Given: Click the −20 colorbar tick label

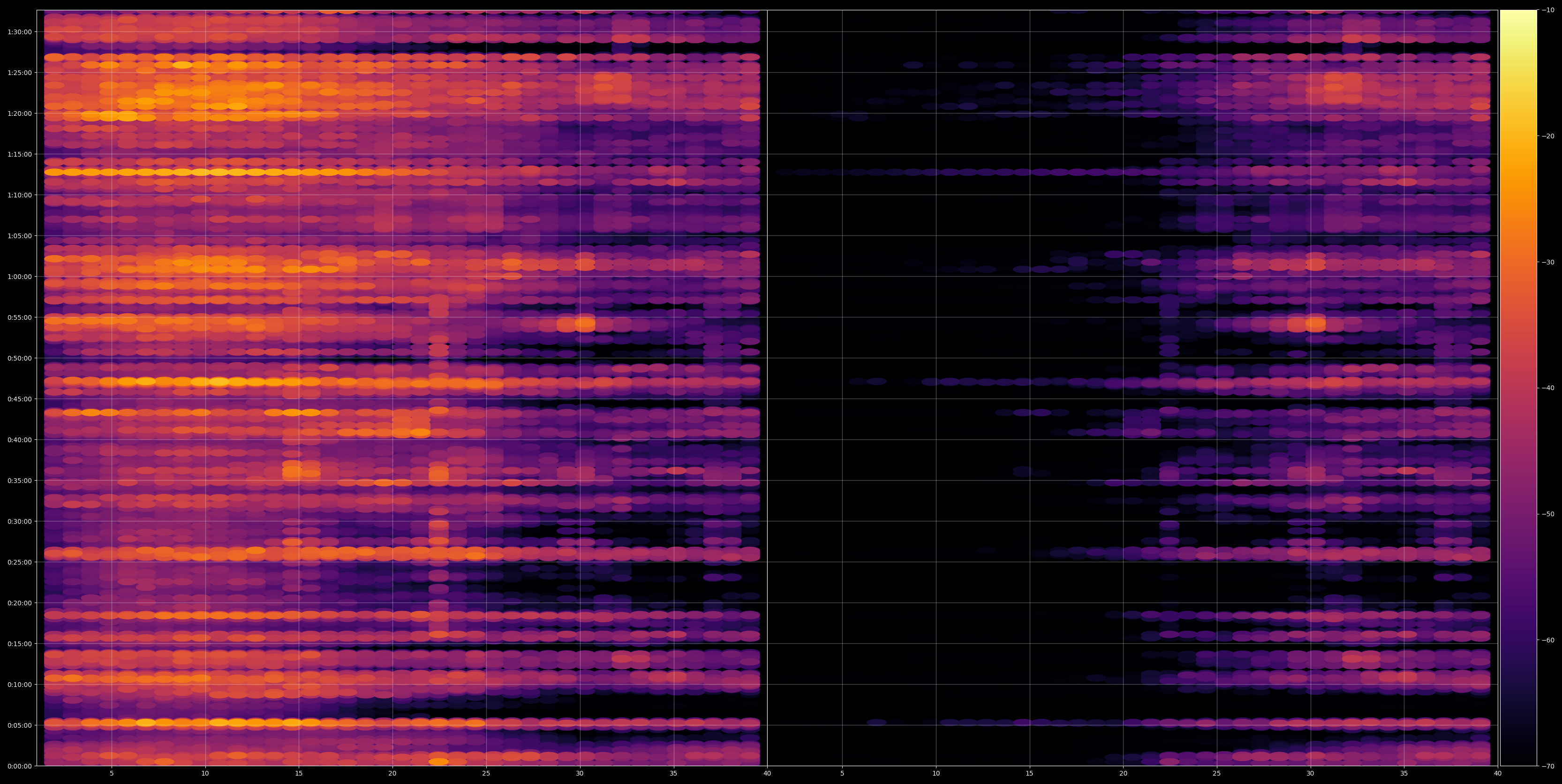Looking at the screenshot, I should tap(1547, 136).
